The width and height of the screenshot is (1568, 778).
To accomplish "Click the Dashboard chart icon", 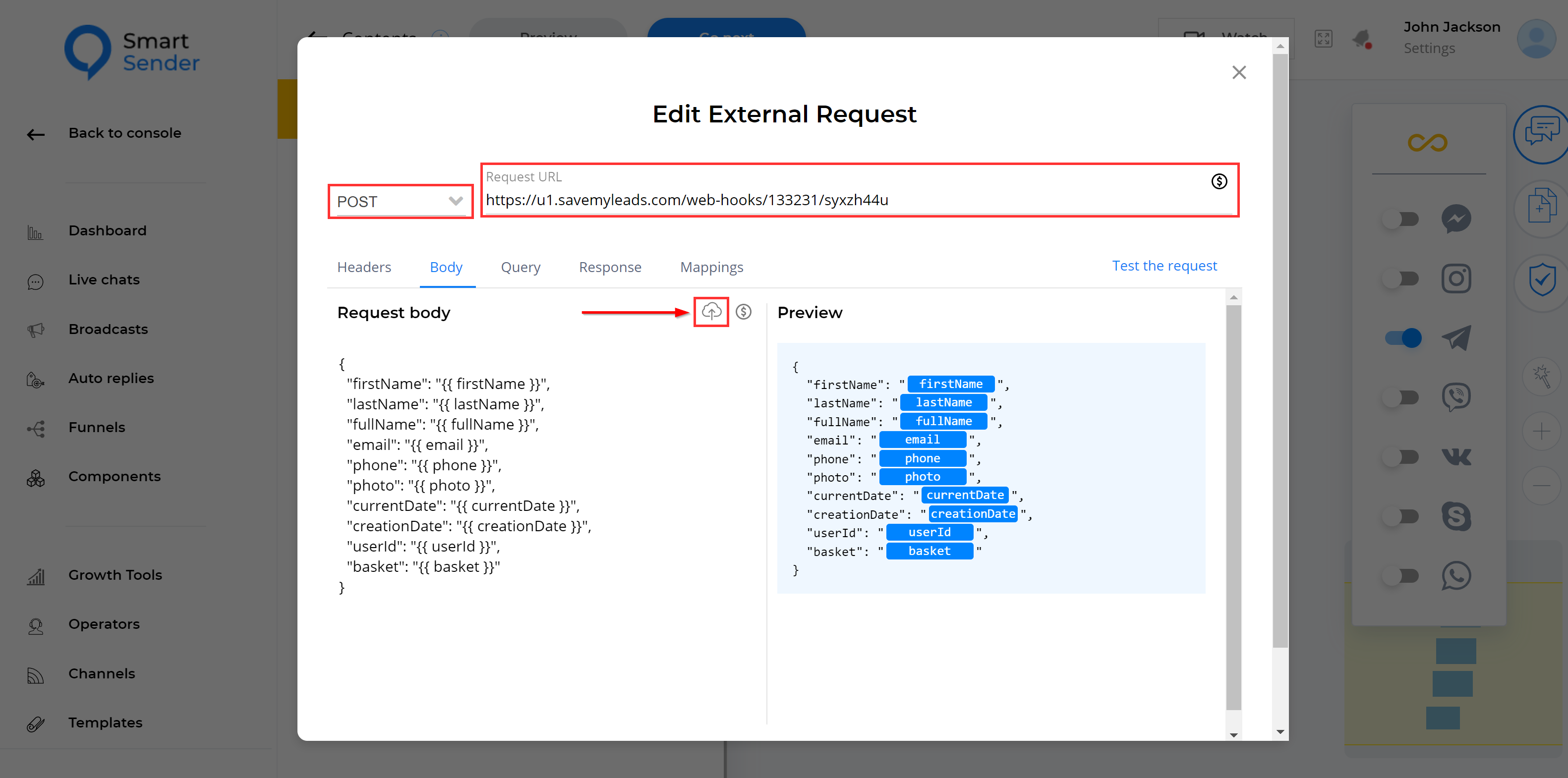I will tap(35, 232).
